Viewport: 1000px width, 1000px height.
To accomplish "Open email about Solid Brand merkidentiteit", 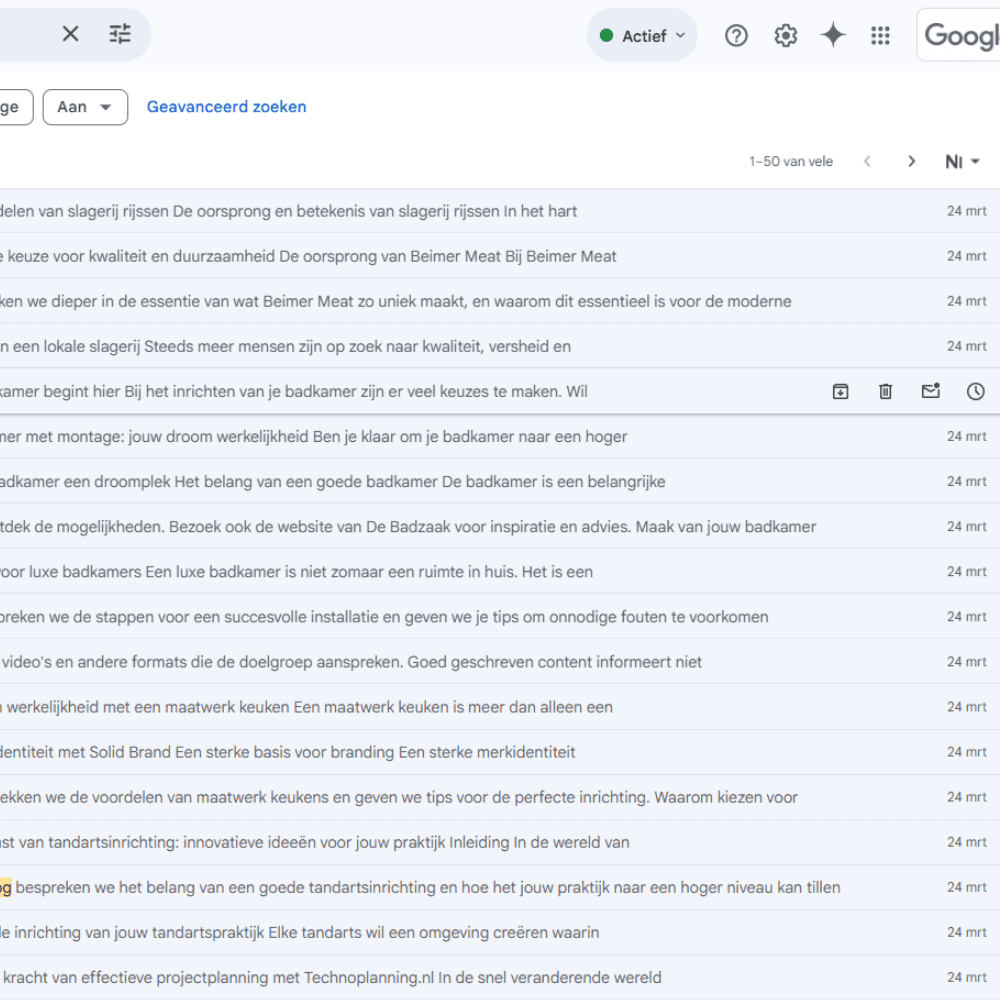I will click(500, 752).
